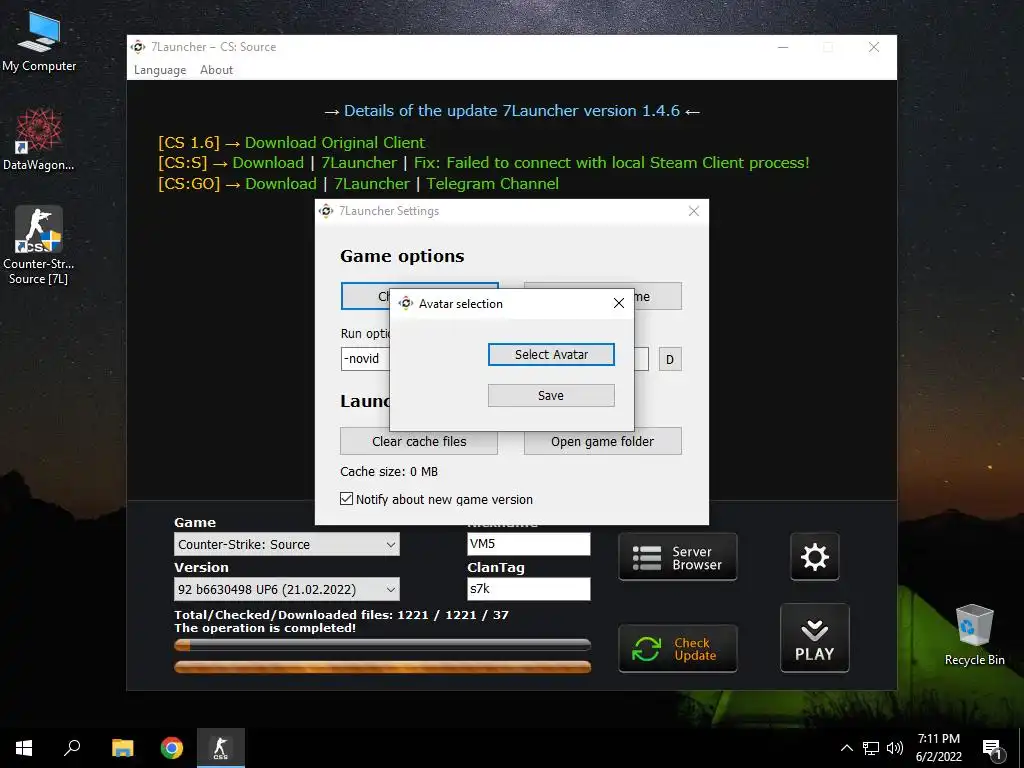This screenshot has height=768, width=1024.
Task: Toggle Notify about new game version checkbox
Action: (x=347, y=499)
